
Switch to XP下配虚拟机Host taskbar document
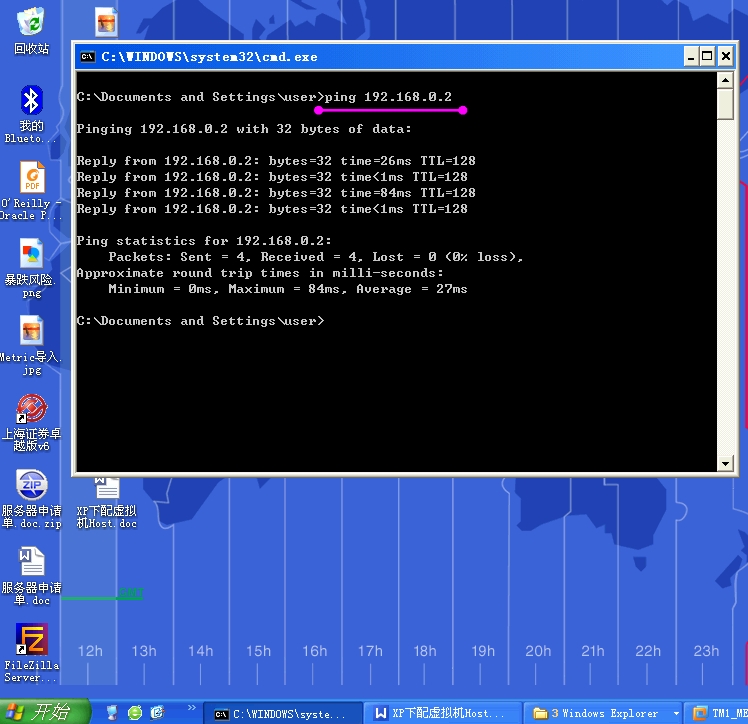coord(442,714)
